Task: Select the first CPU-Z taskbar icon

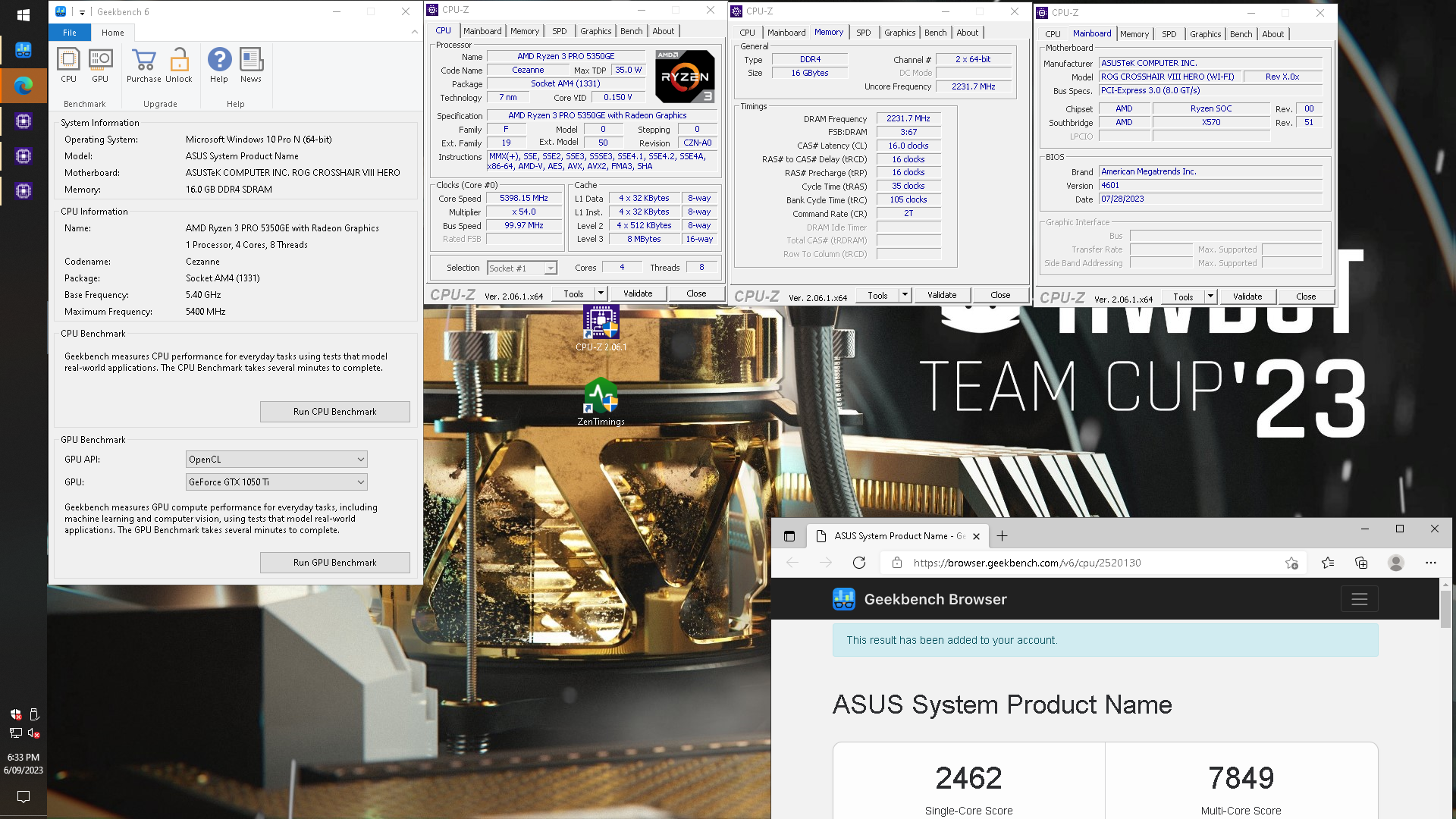Action: pyautogui.click(x=24, y=121)
